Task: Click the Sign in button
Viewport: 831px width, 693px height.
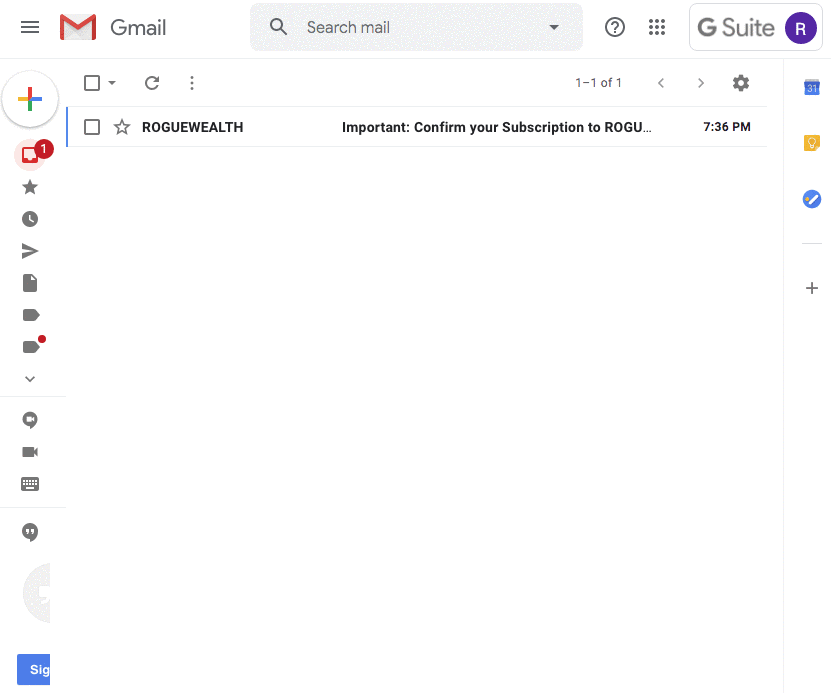Action: [33, 669]
